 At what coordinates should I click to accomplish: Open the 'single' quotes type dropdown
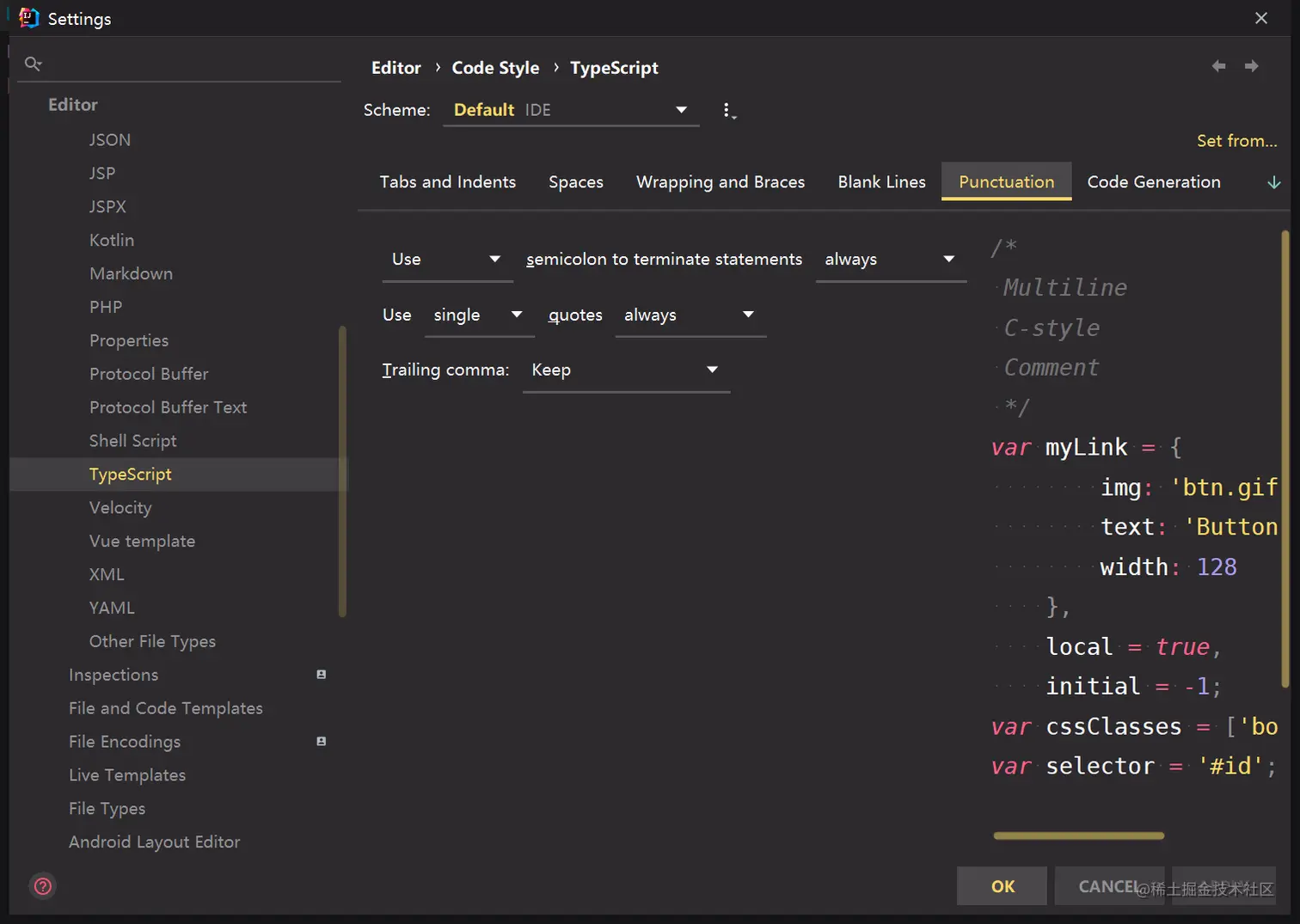(480, 315)
